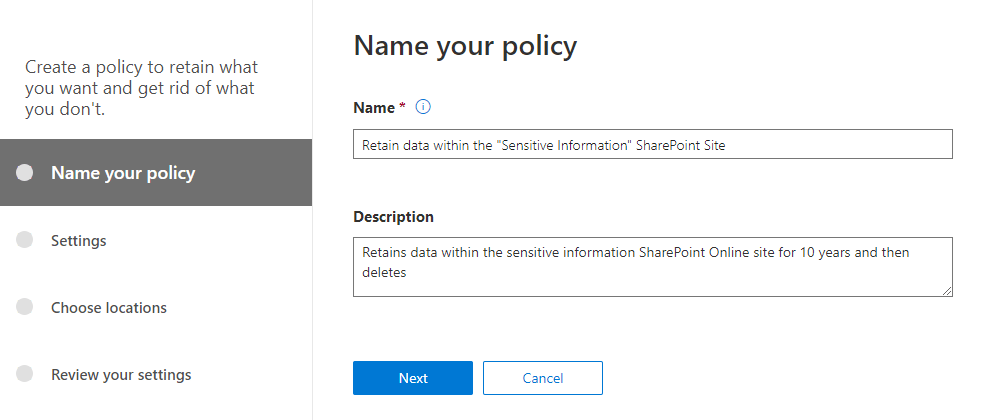The width and height of the screenshot is (1002, 420).
Task: Cancel the policy creation
Action: 542,378
